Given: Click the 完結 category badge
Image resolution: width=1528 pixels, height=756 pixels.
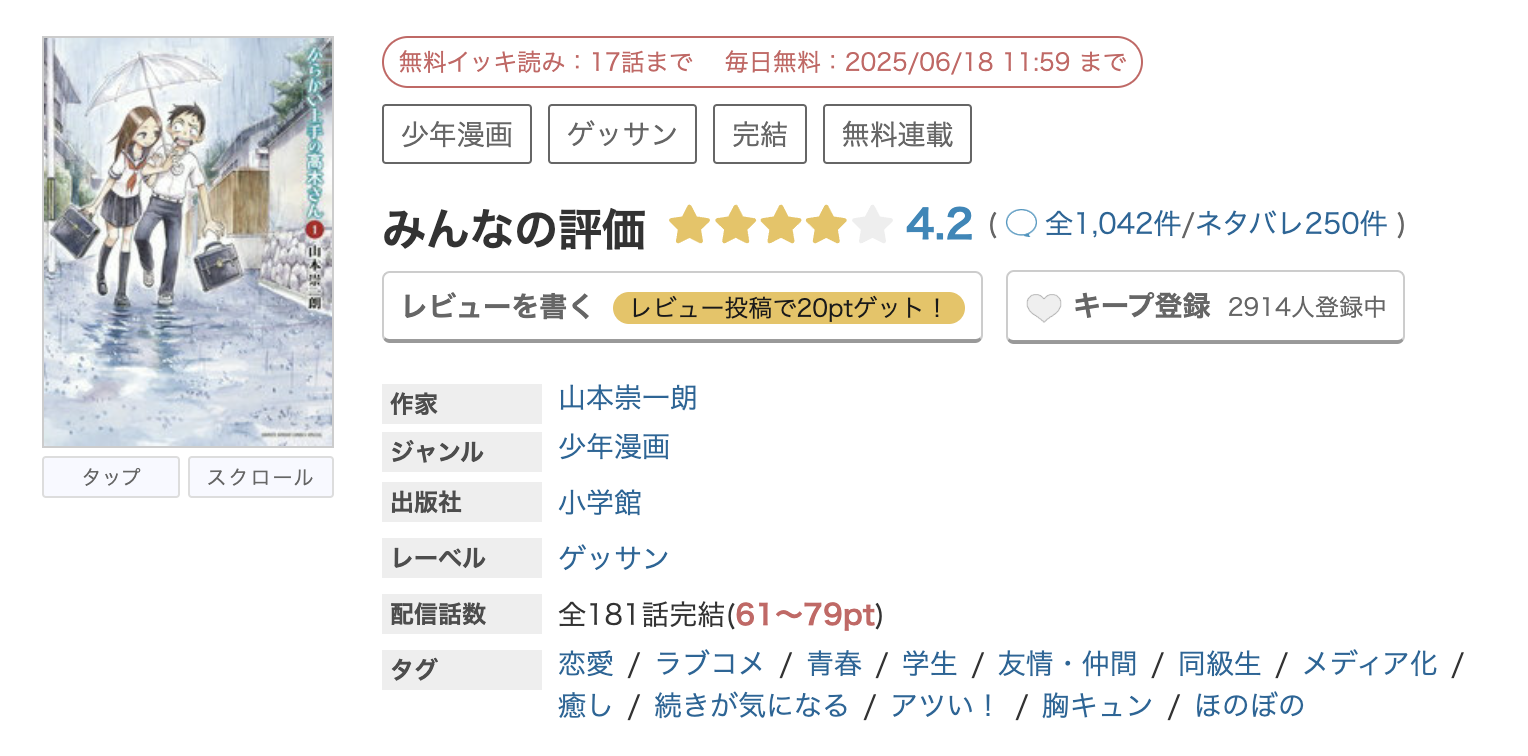Looking at the screenshot, I should click(760, 133).
